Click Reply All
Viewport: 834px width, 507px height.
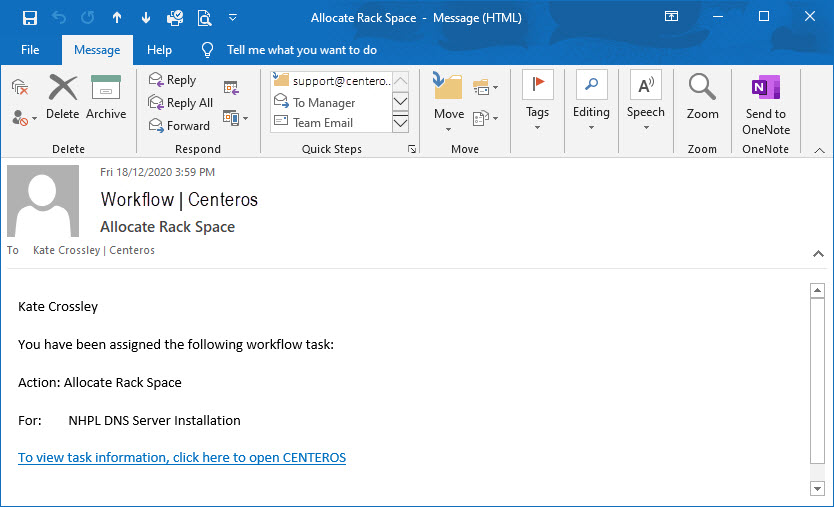tap(180, 103)
